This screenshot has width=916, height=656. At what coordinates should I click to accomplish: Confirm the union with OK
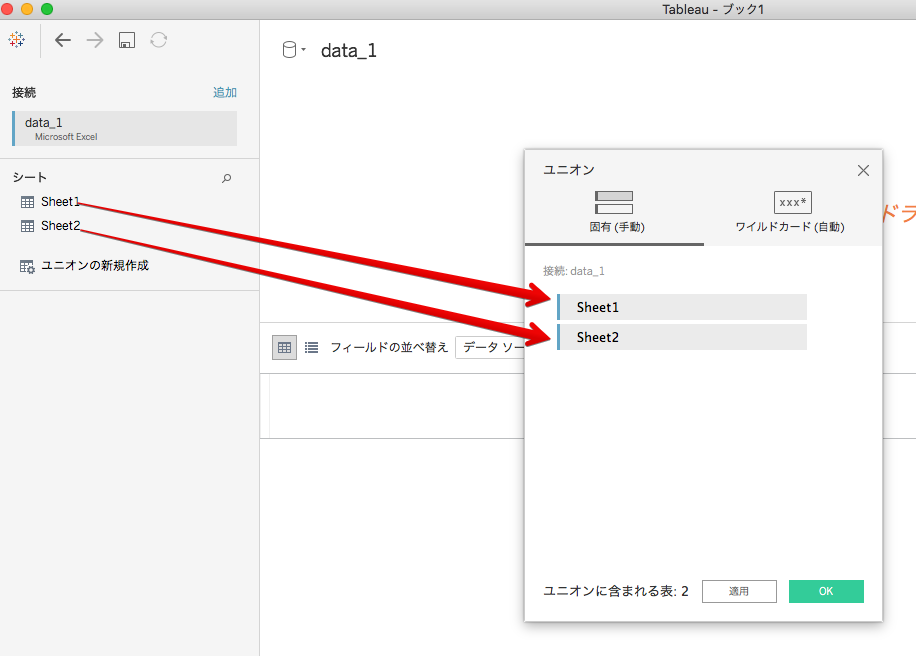click(825, 591)
